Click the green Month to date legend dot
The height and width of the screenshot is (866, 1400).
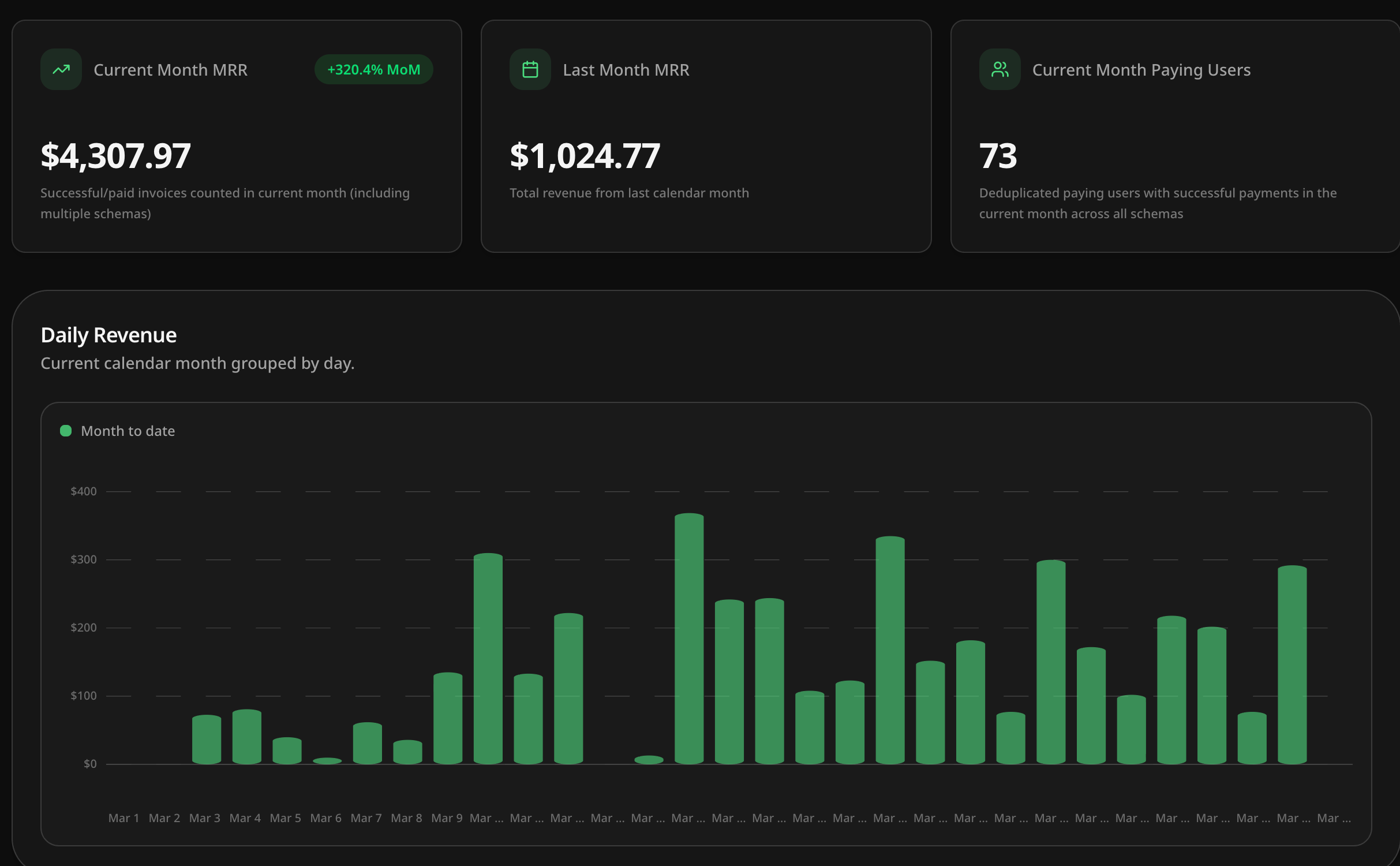pos(66,431)
